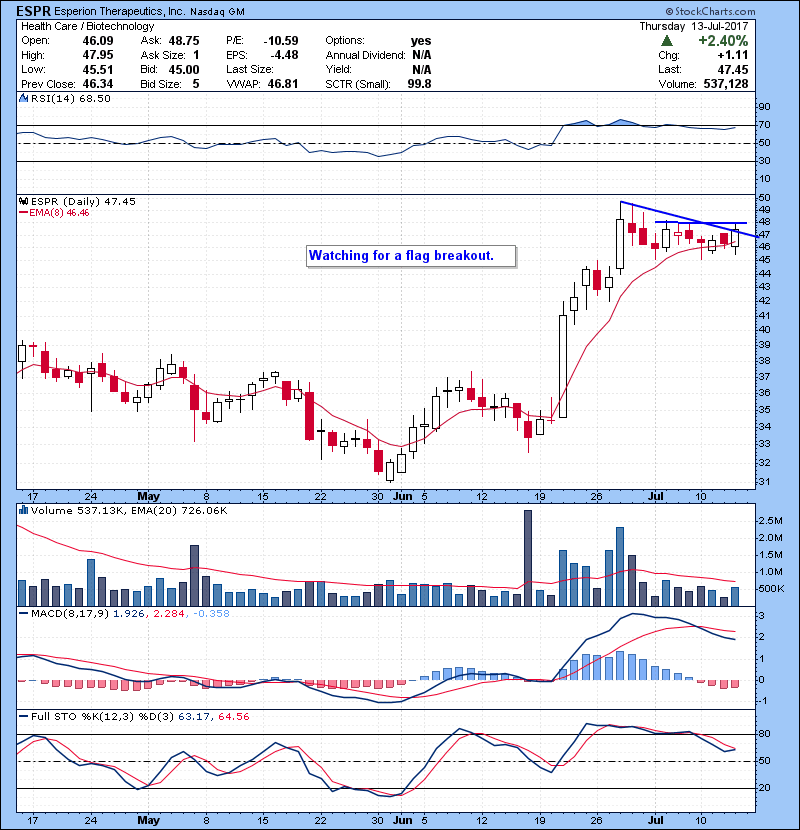The image size is (800, 830).
Task: Click the 'Nasdaq GM' exchange label
Action: click(x=218, y=12)
